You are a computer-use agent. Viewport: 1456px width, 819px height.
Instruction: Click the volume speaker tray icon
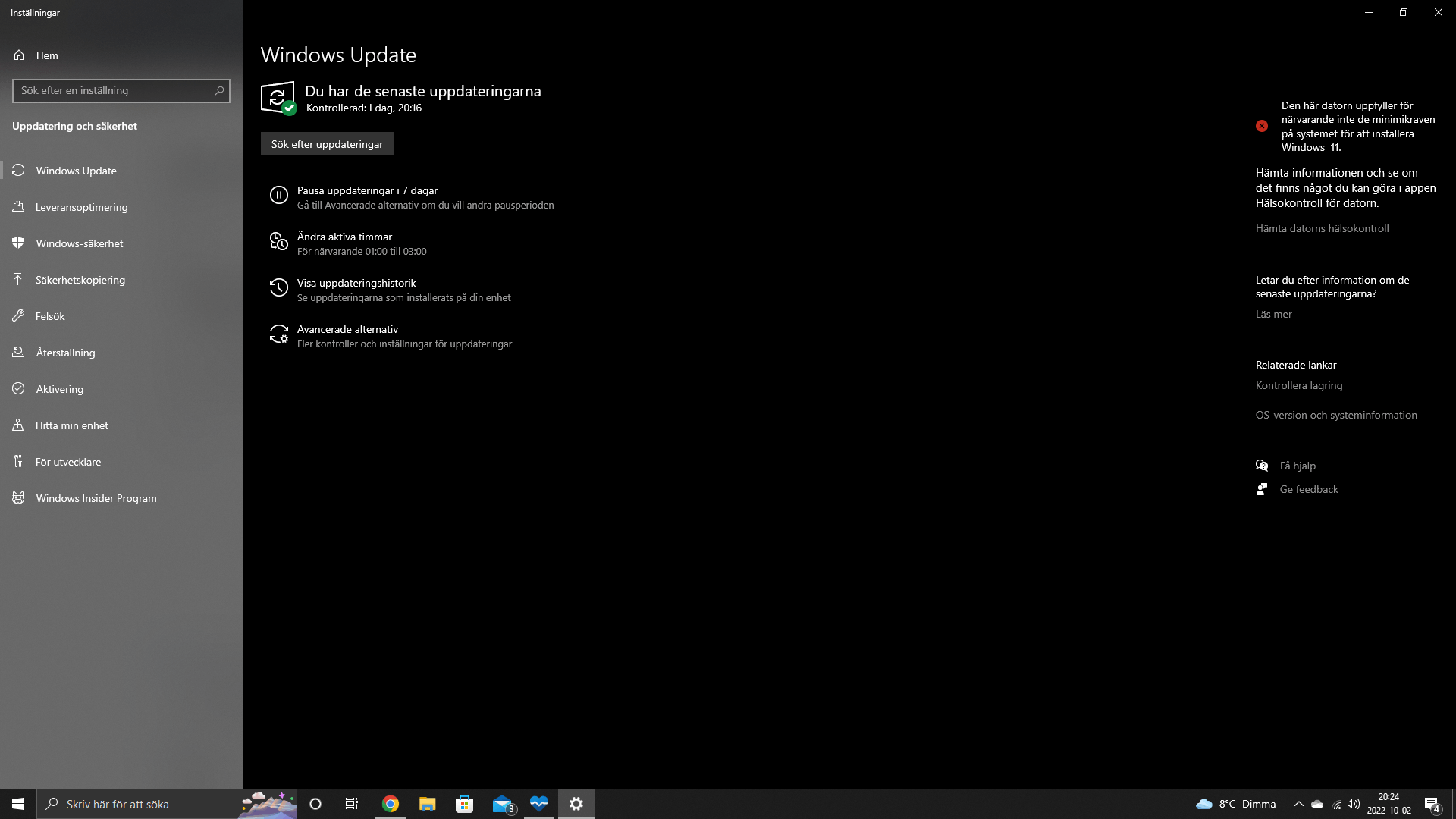pyautogui.click(x=1354, y=804)
